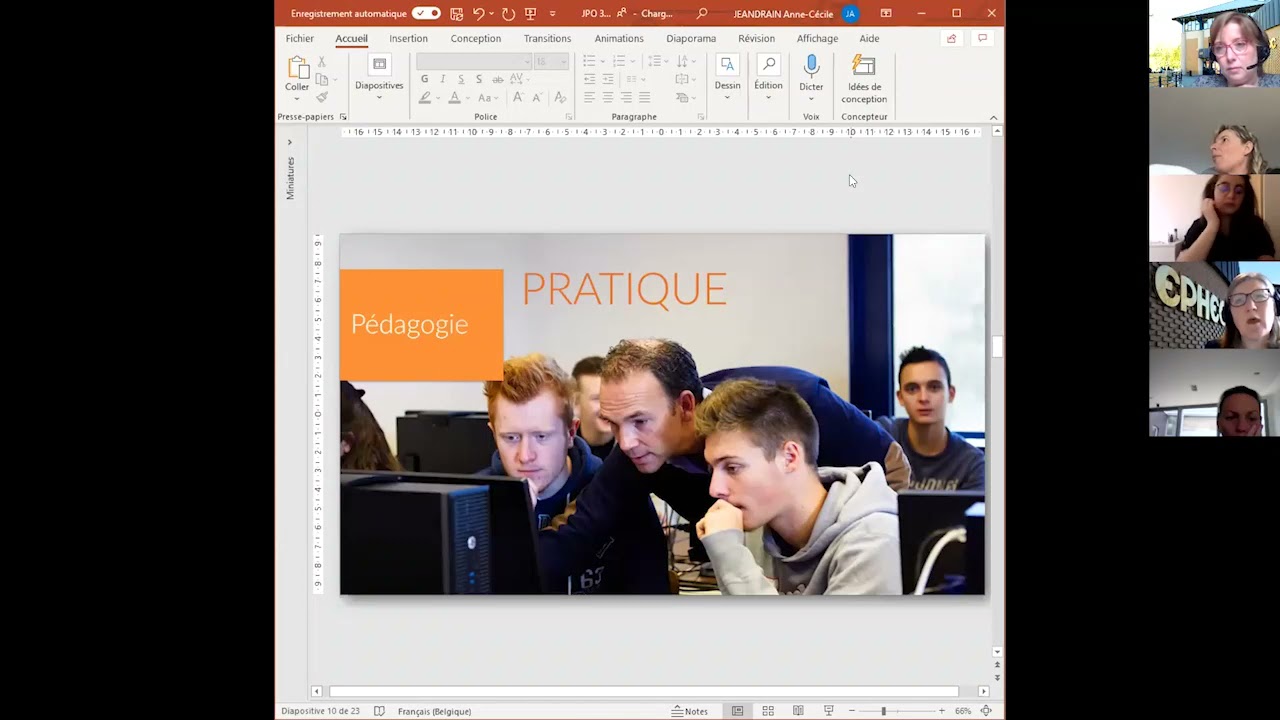Toggle bold (G) formatting
This screenshot has width=1280, height=720.
click(x=424, y=79)
